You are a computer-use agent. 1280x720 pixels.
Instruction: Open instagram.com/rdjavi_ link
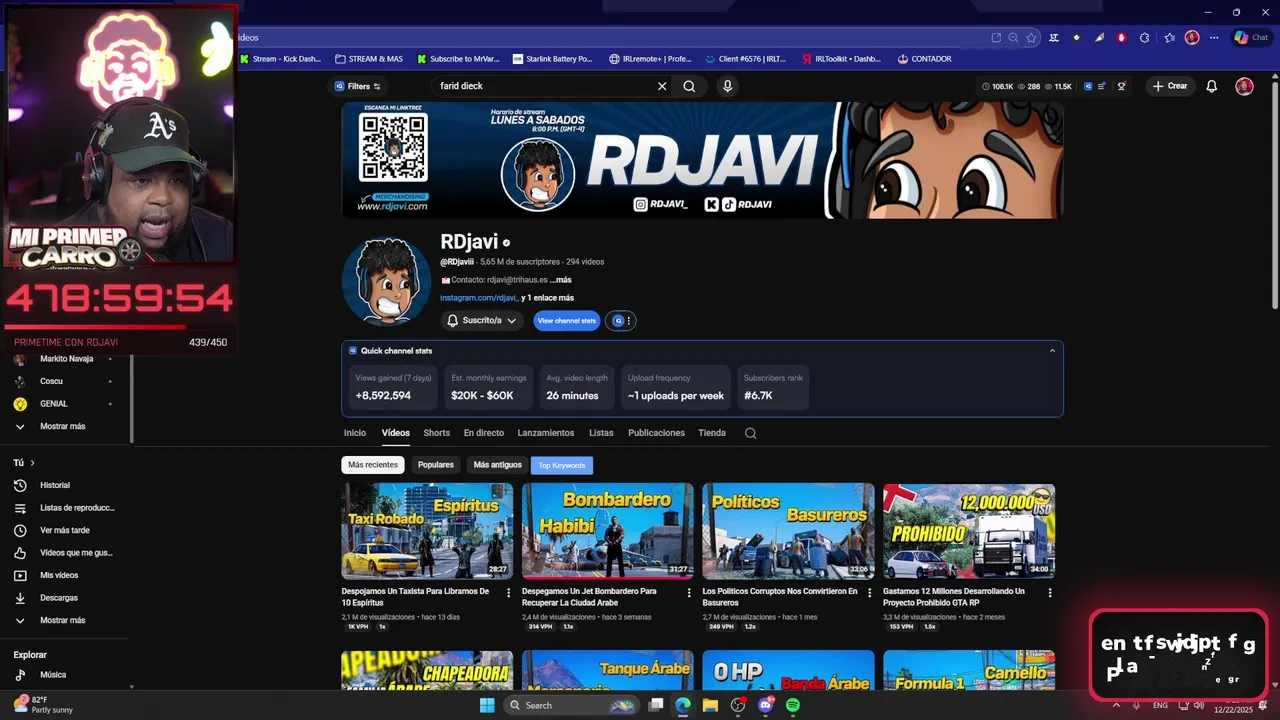coord(479,298)
